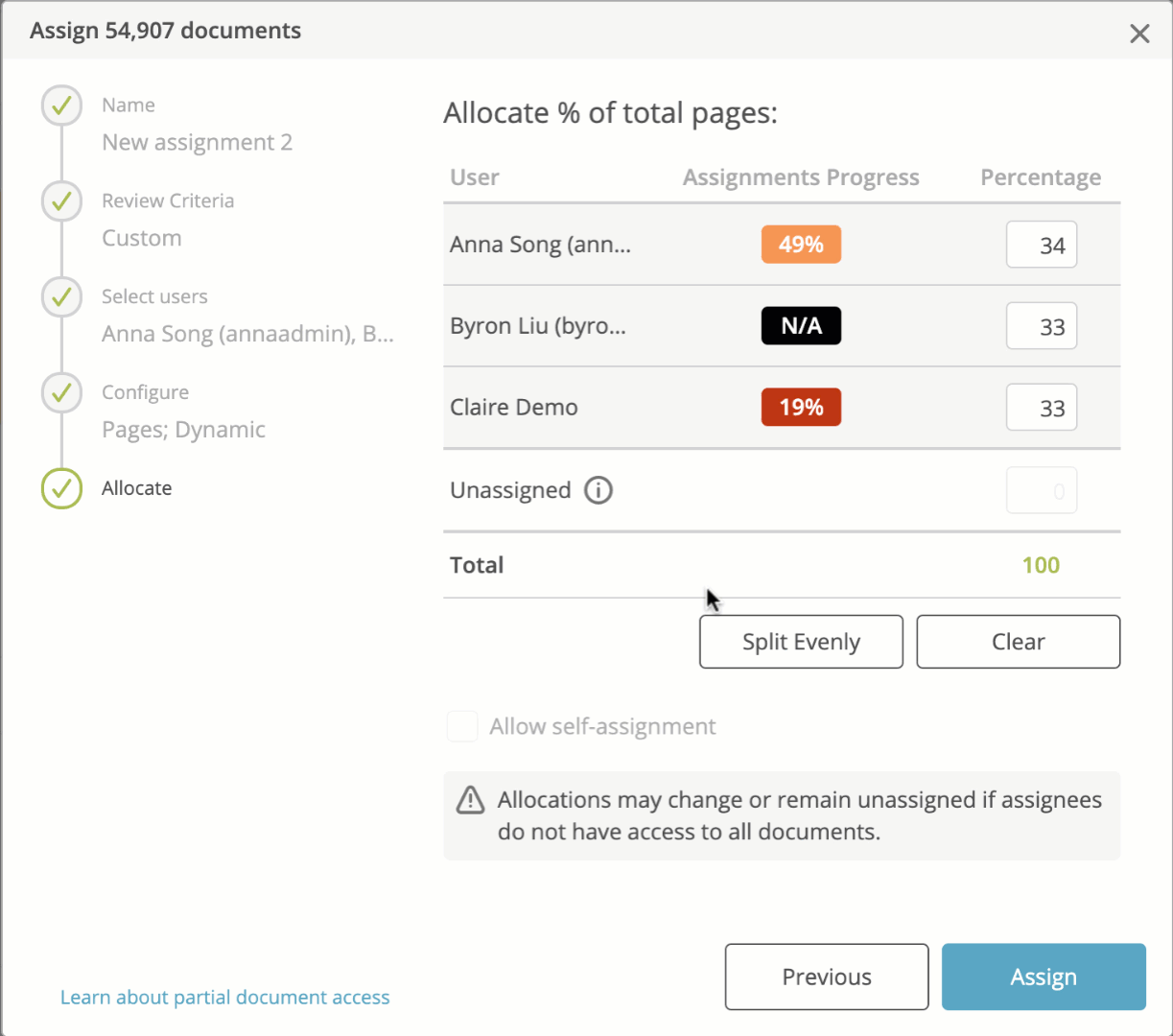Click the Clear button

point(1019,642)
